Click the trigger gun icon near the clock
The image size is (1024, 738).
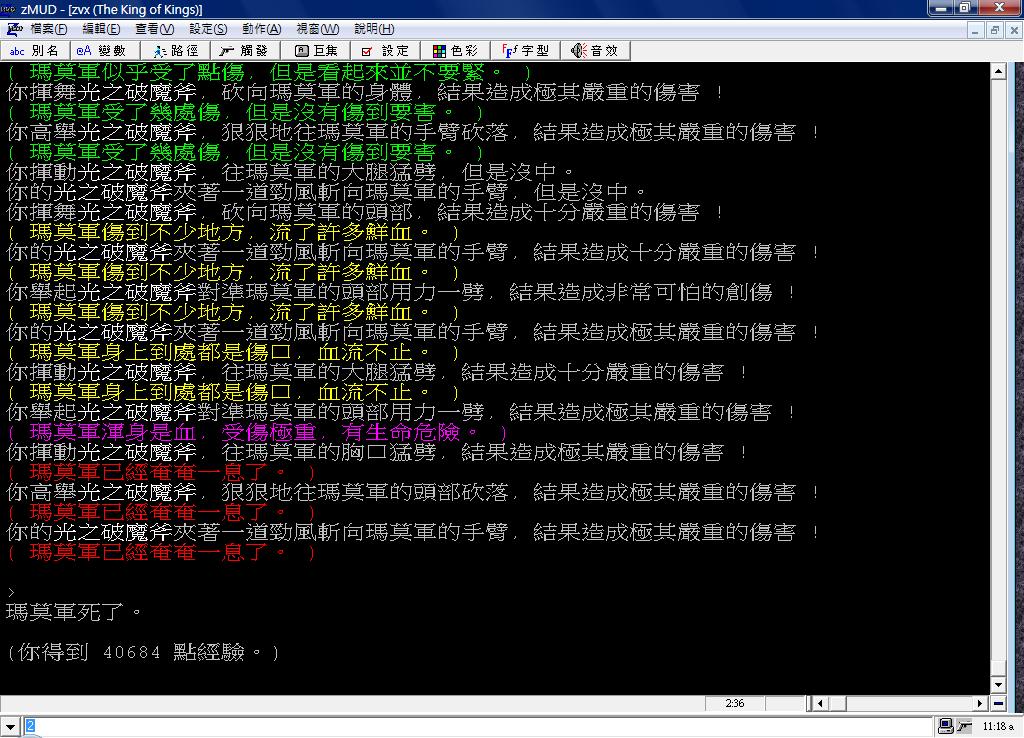pos(964,726)
